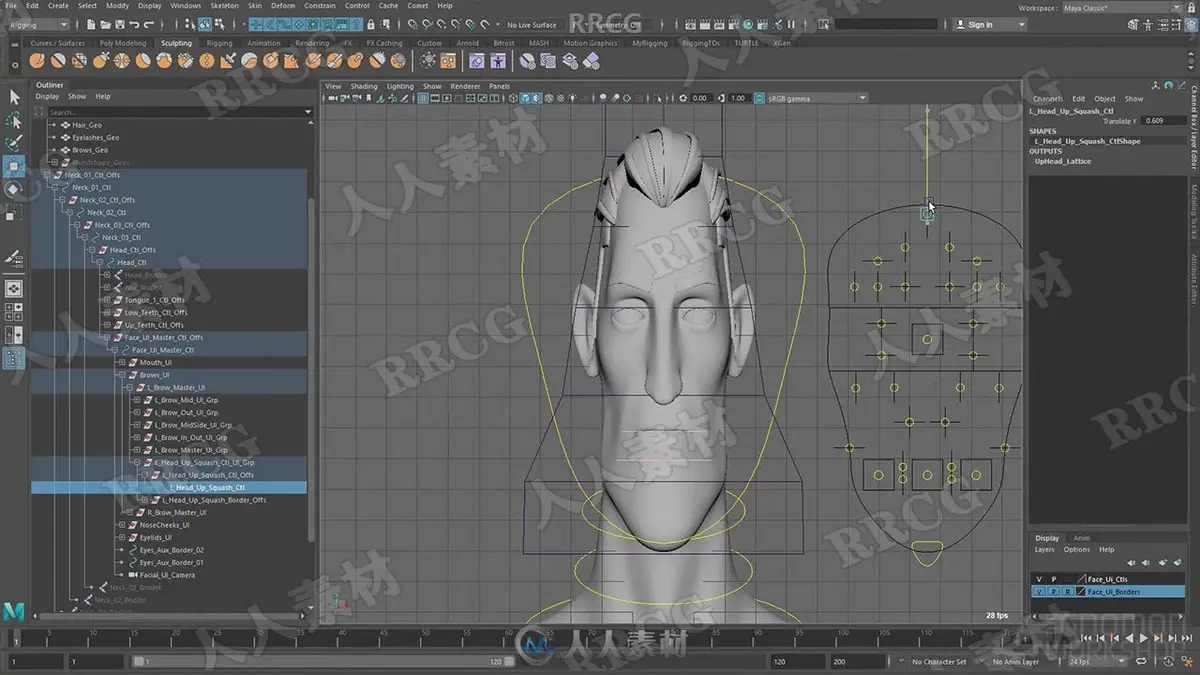
Task: Open the Channels menu in the Channel Box
Action: click(1048, 99)
